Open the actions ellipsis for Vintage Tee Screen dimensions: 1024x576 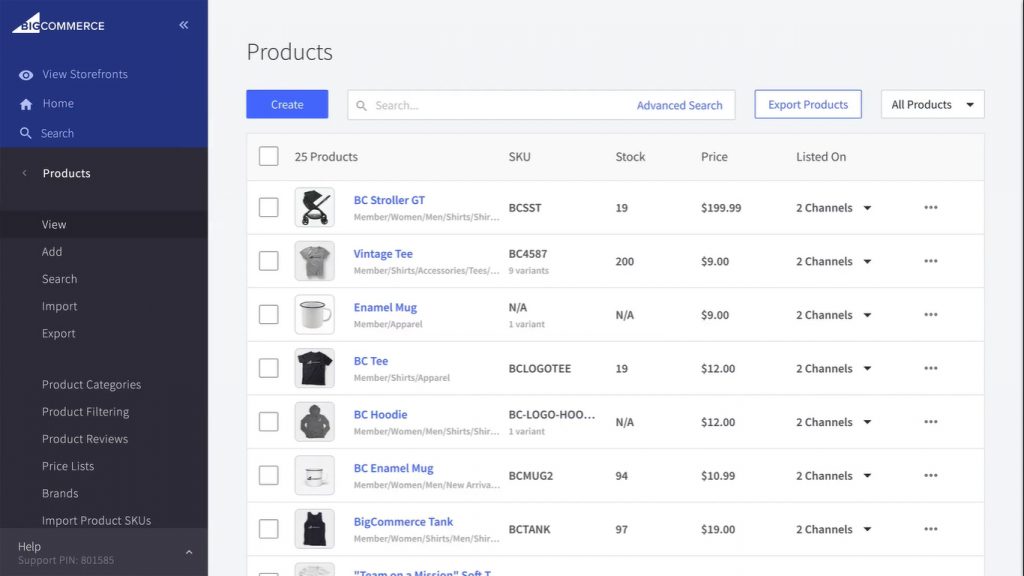(x=931, y=261)
